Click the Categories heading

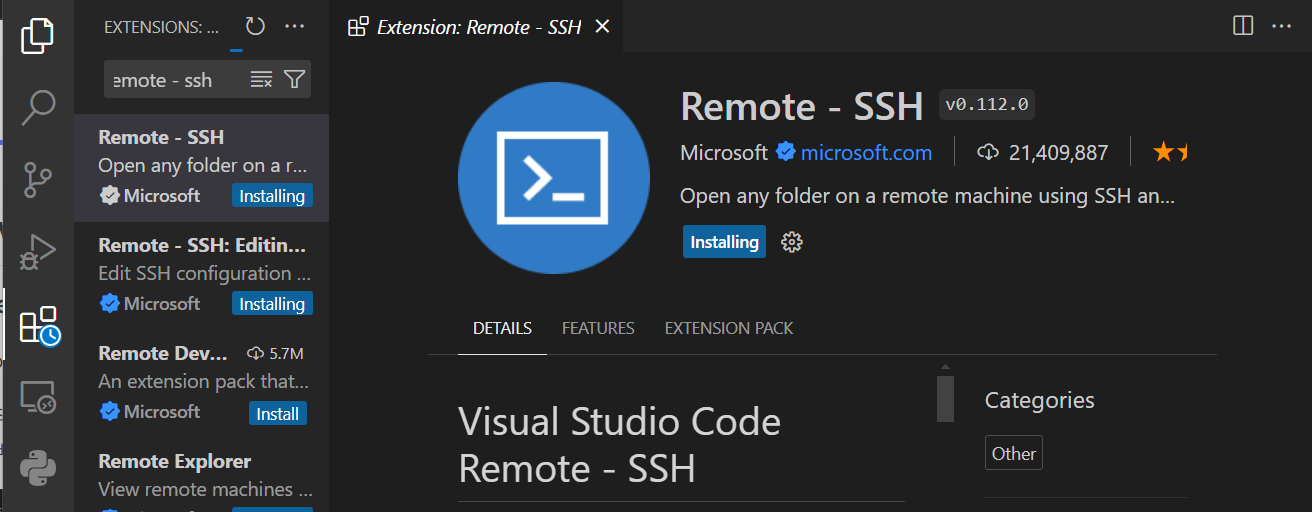pos(1040,400)
